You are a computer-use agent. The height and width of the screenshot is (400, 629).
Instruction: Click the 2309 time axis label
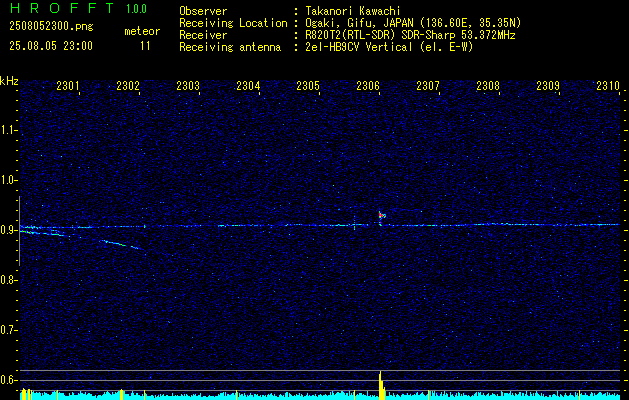548,85
